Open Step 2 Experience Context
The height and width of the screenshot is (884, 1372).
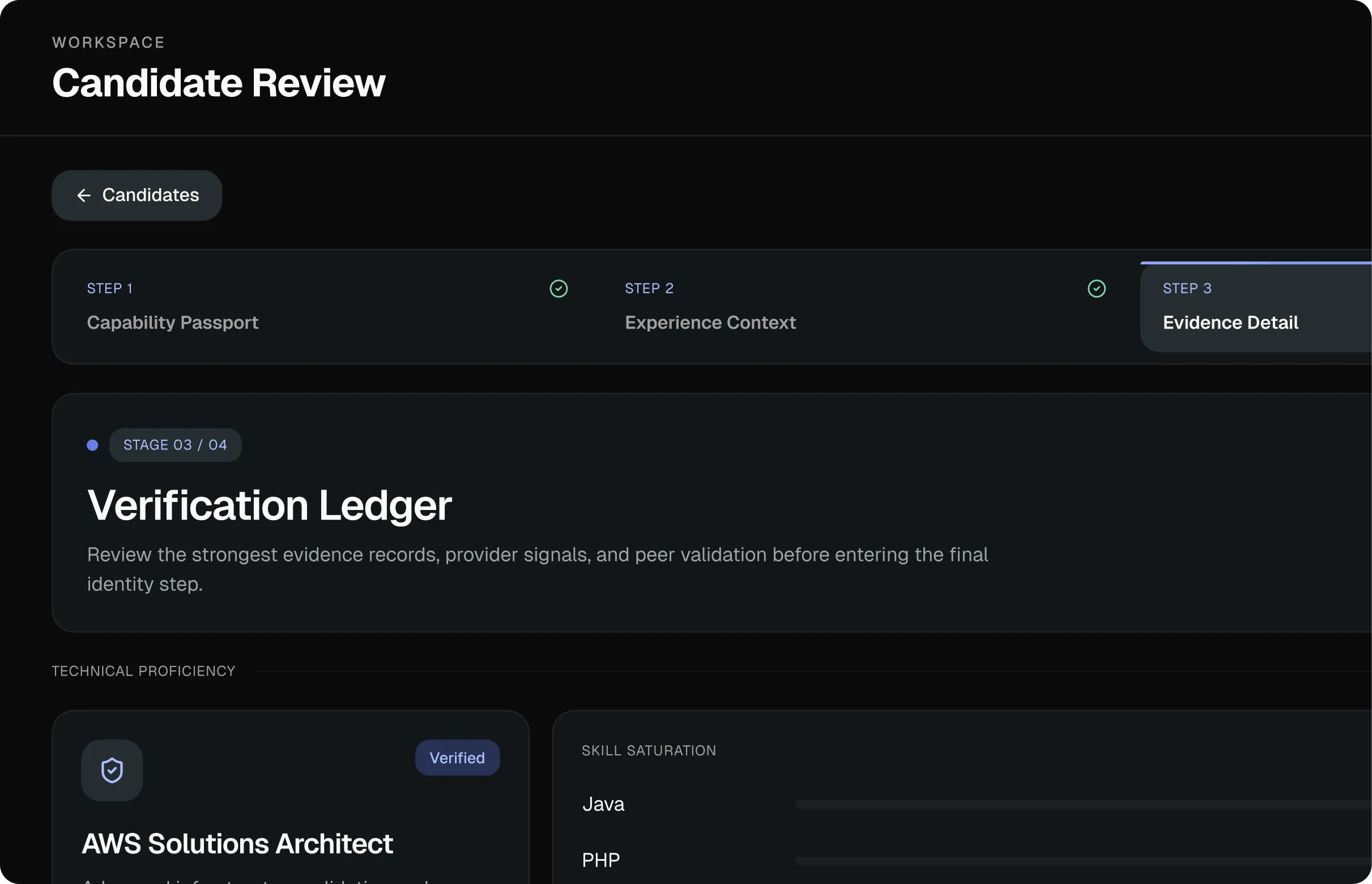click(x=866, y=307)
